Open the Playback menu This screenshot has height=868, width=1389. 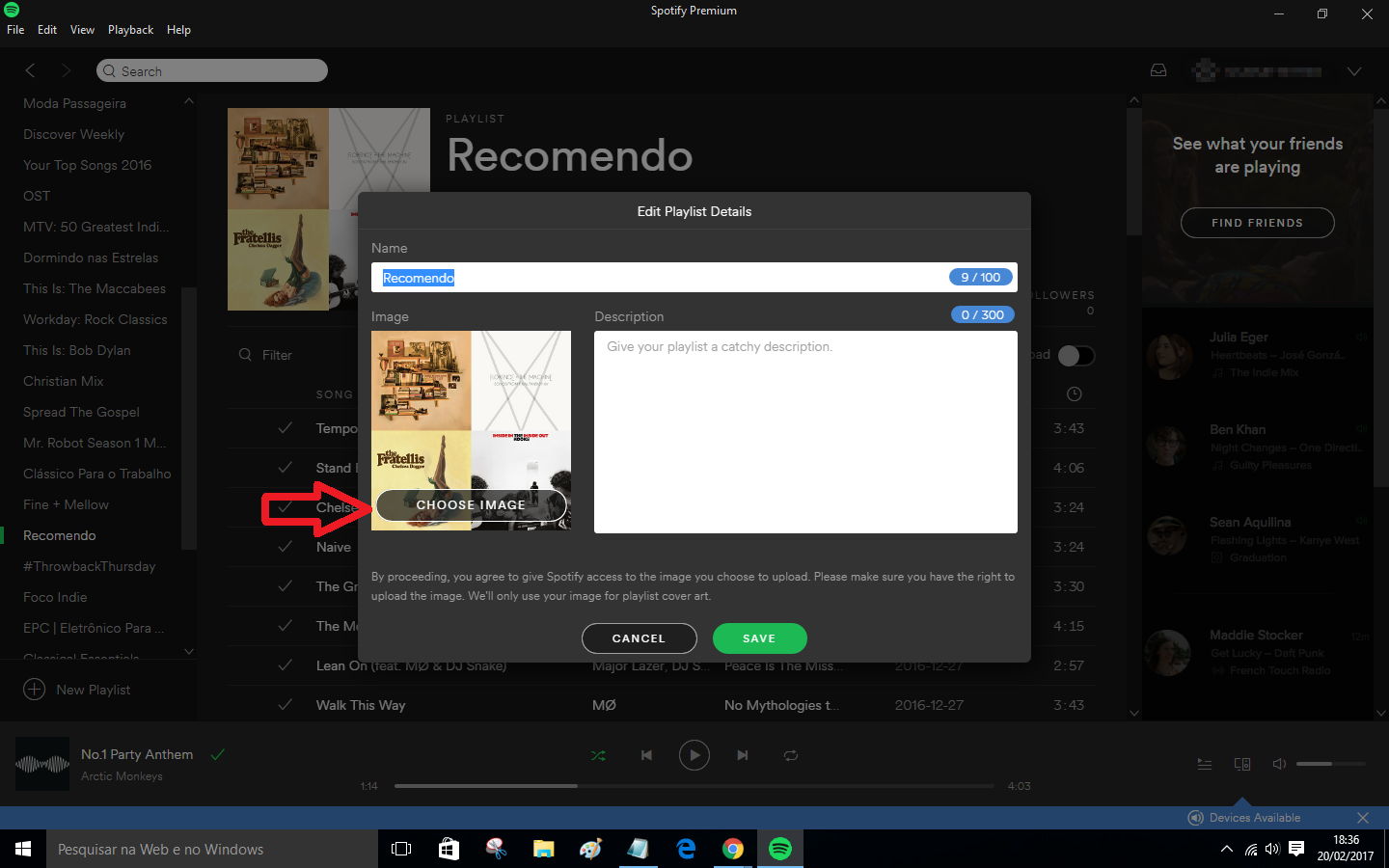point(130,30)
